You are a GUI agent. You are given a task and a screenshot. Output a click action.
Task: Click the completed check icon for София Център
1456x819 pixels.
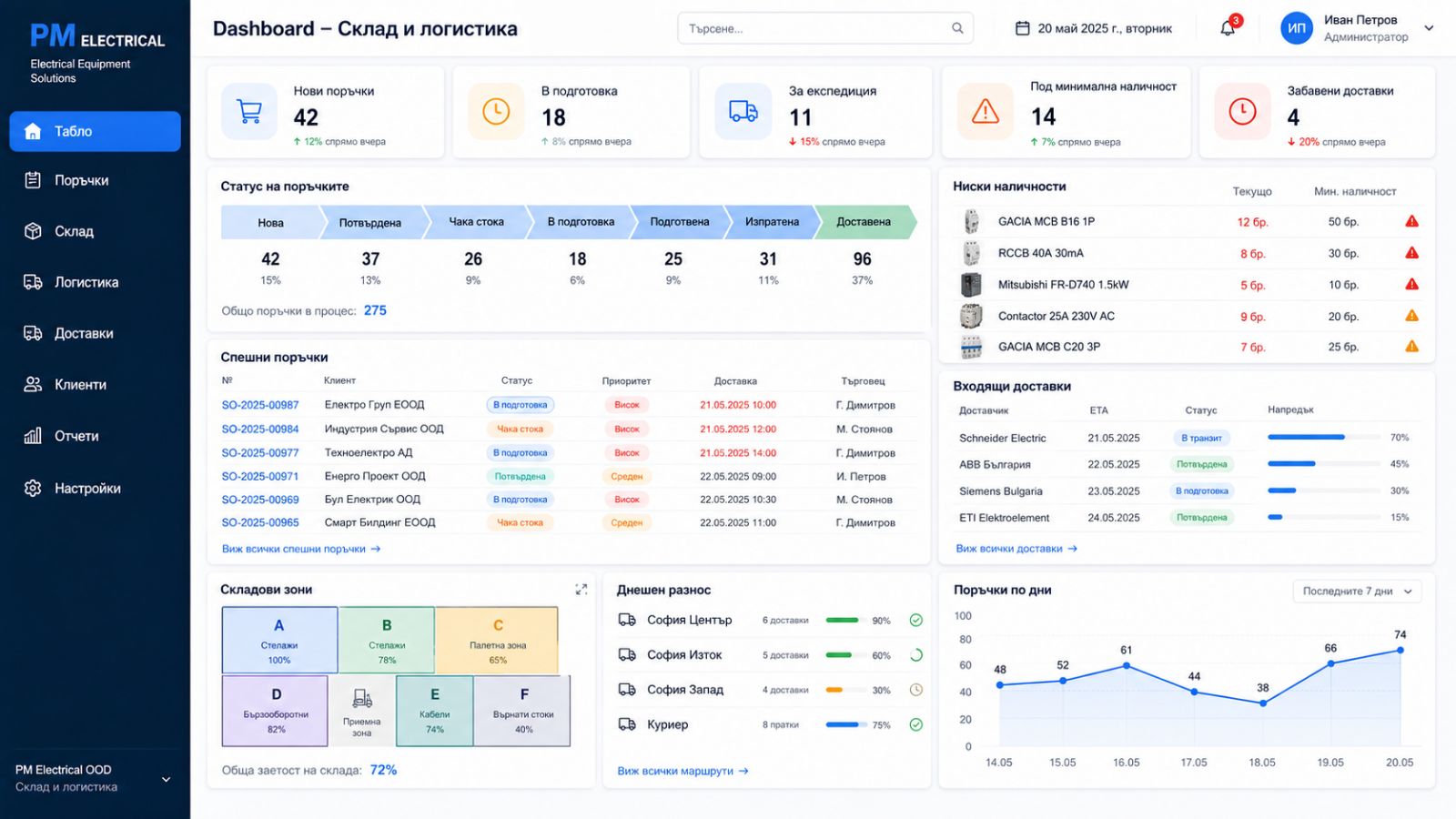click(916, 620)
